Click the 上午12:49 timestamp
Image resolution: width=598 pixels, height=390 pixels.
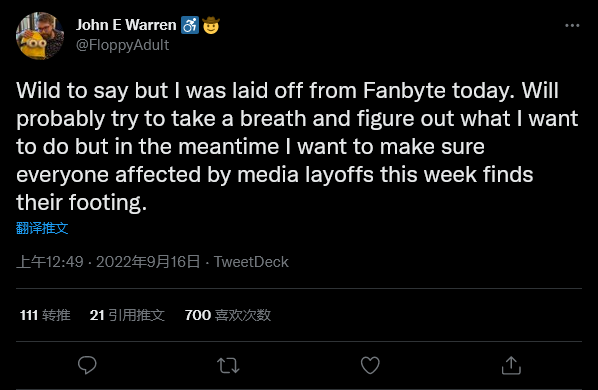pyautogui.click(x=50, y=262)
